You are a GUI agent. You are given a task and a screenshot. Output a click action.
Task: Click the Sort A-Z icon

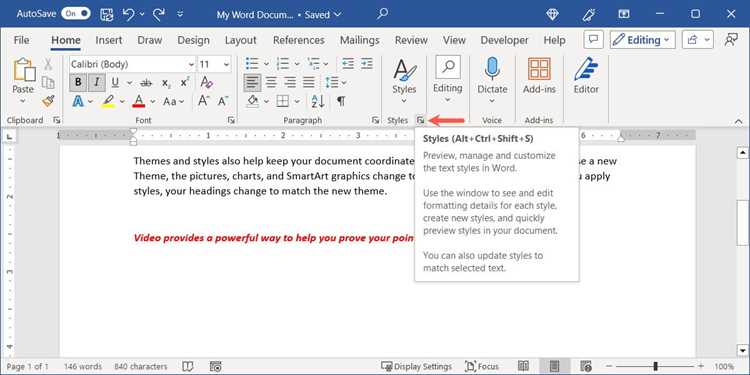coord(318,101)
